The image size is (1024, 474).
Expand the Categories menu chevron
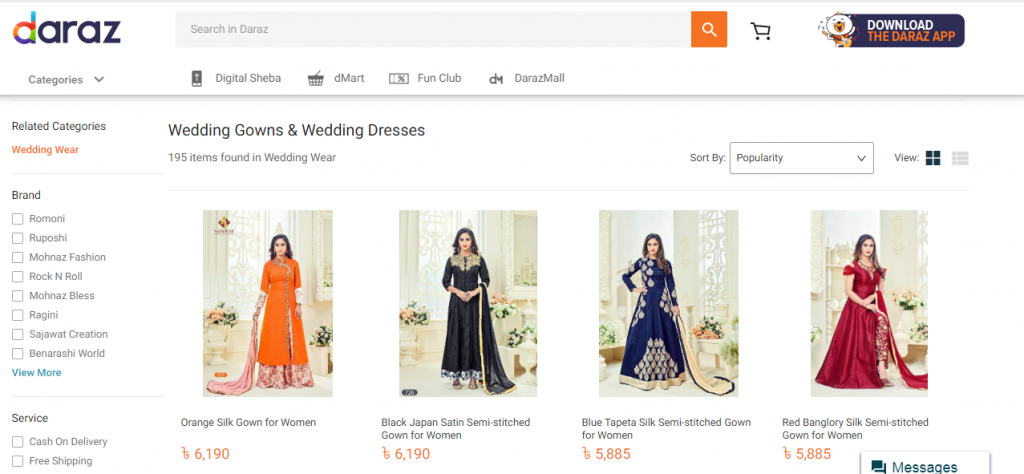[x=99, y=80]
